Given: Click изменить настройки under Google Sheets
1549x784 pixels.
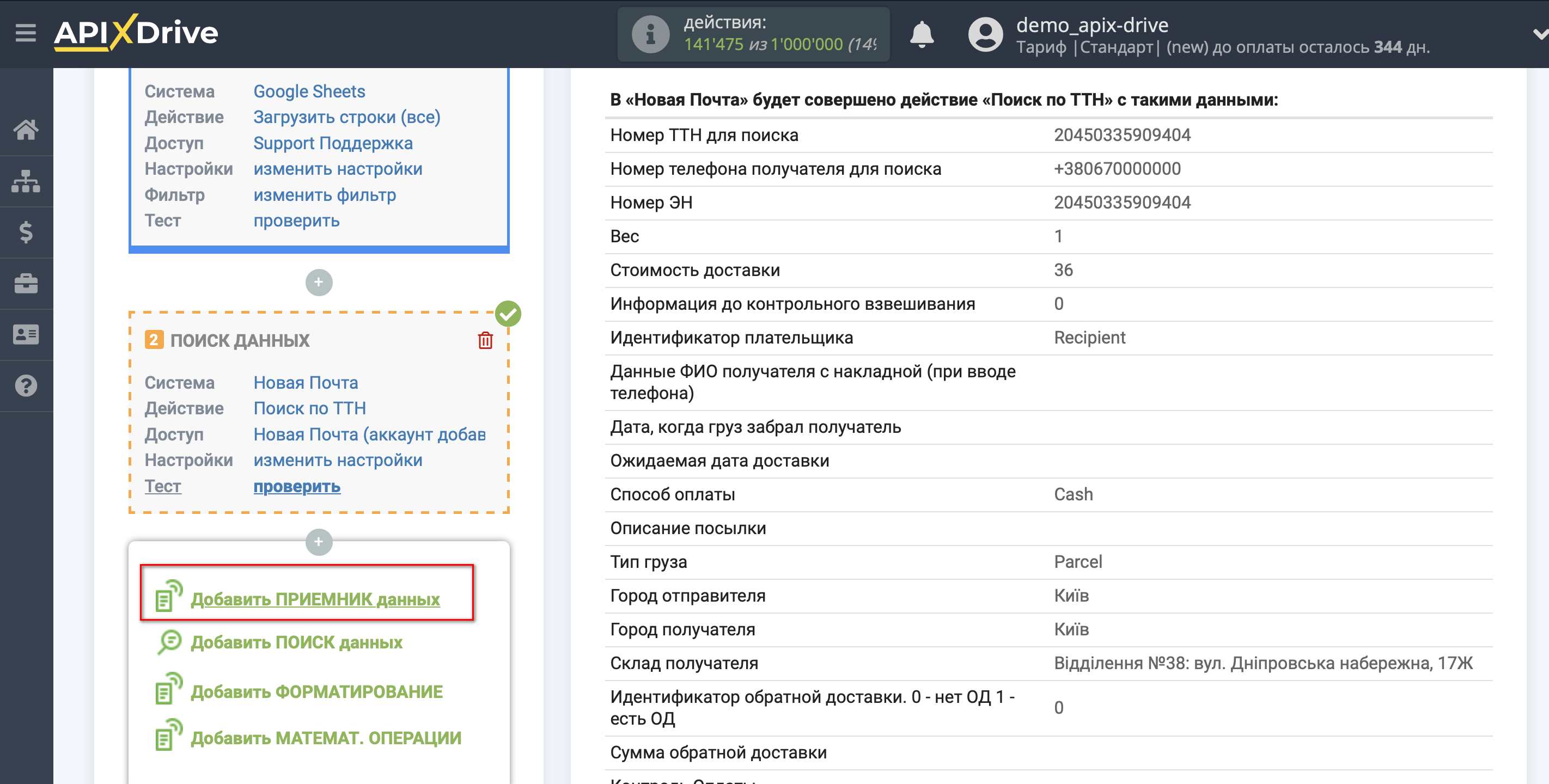Looking at the screenshot, I should pyautogui.click(x=338, y=169).
